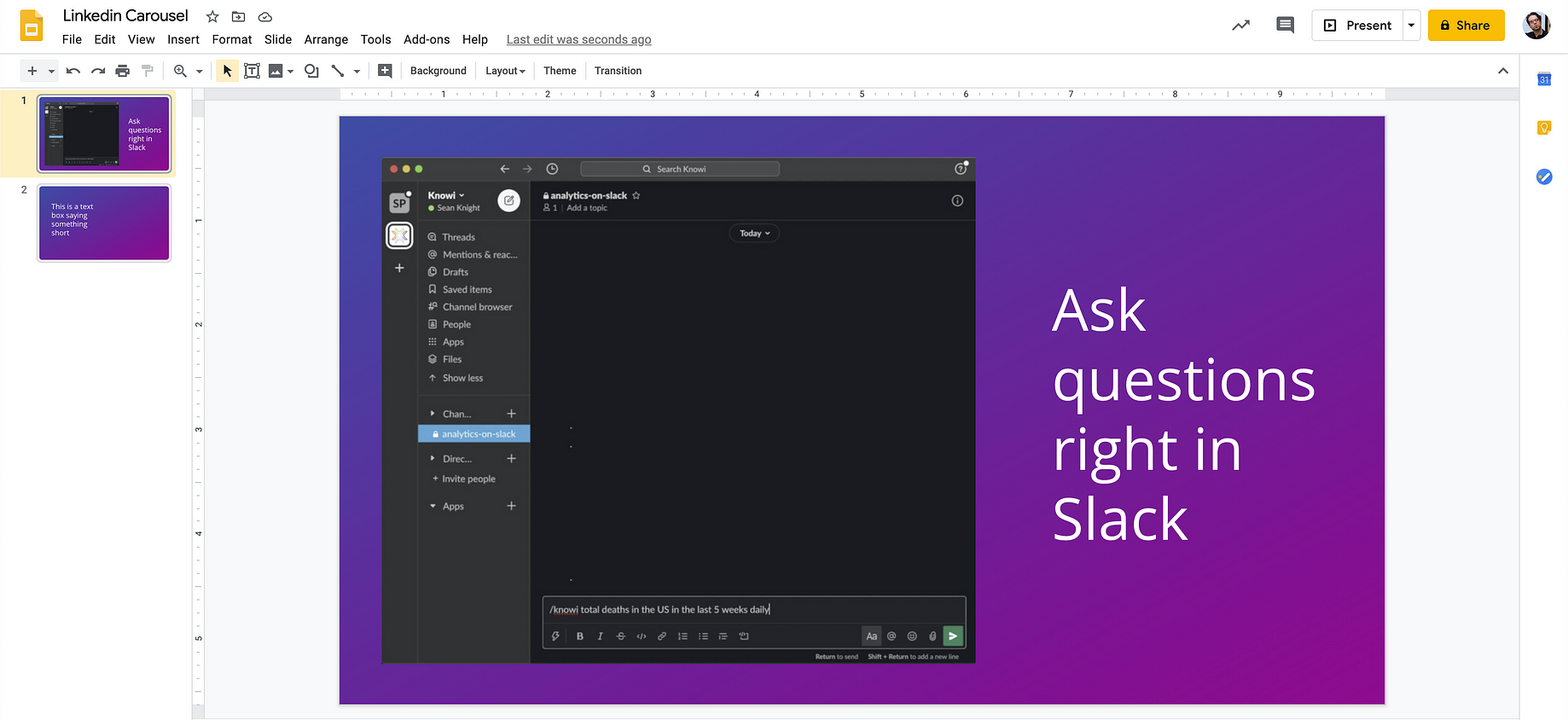The width and height of the screenshot is (1568, 720).
Task: Click the new slide plus button
Action: pos(32,71)
